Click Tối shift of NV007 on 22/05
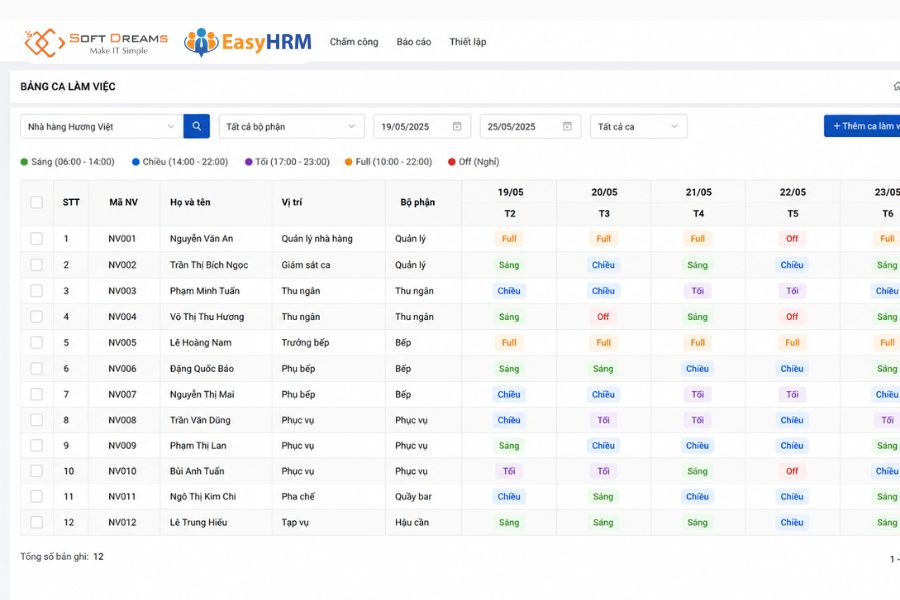The width and height of the screenshot is (900, 600). (792, 394)
